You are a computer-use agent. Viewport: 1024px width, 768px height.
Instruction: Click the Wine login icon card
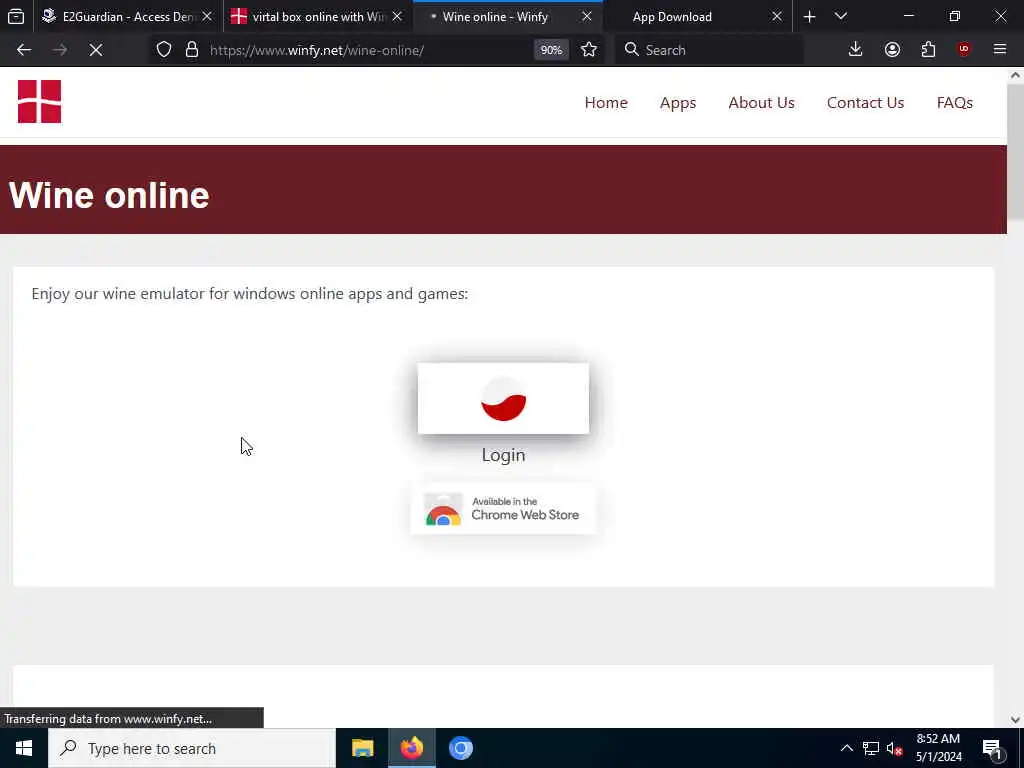pos(503,398)
